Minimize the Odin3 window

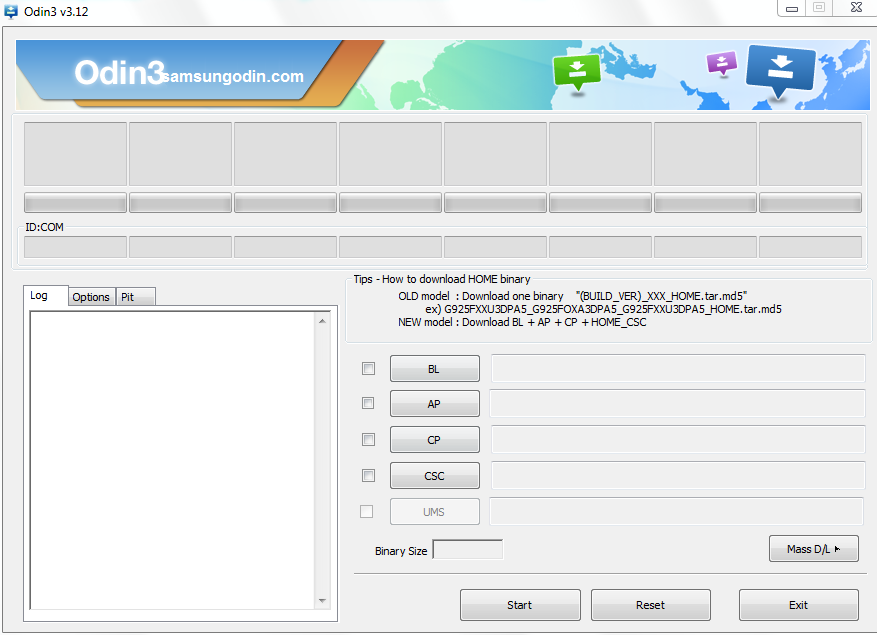pyautogui.click(x=791, y=8)
